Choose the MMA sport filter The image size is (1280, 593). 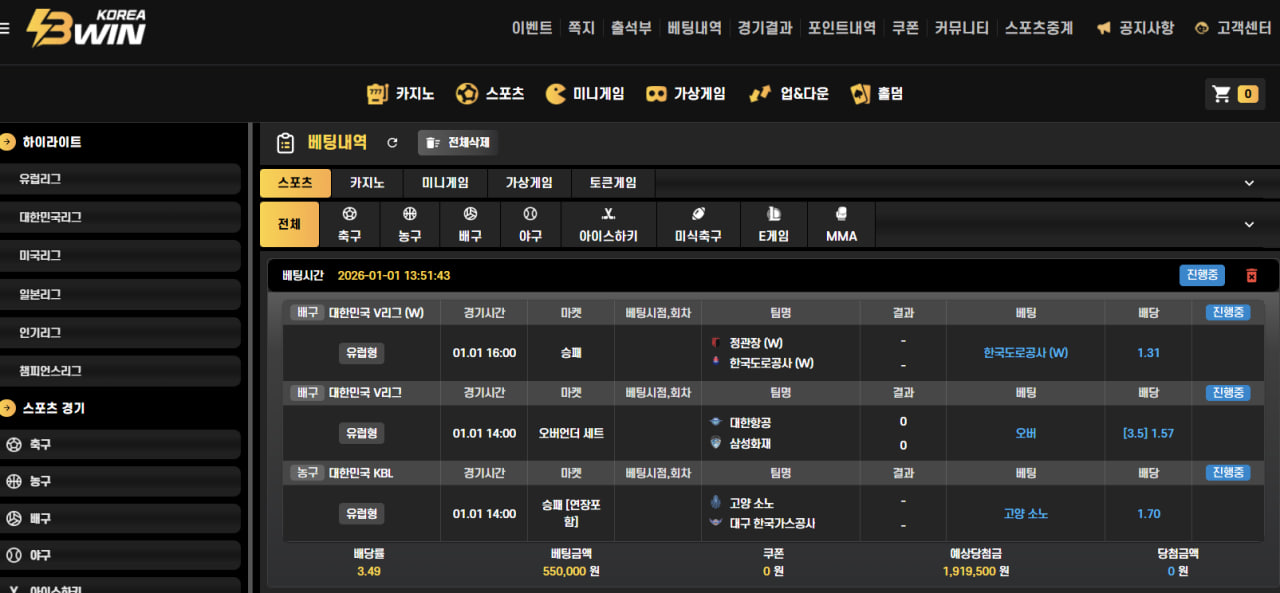pos(841,225)
